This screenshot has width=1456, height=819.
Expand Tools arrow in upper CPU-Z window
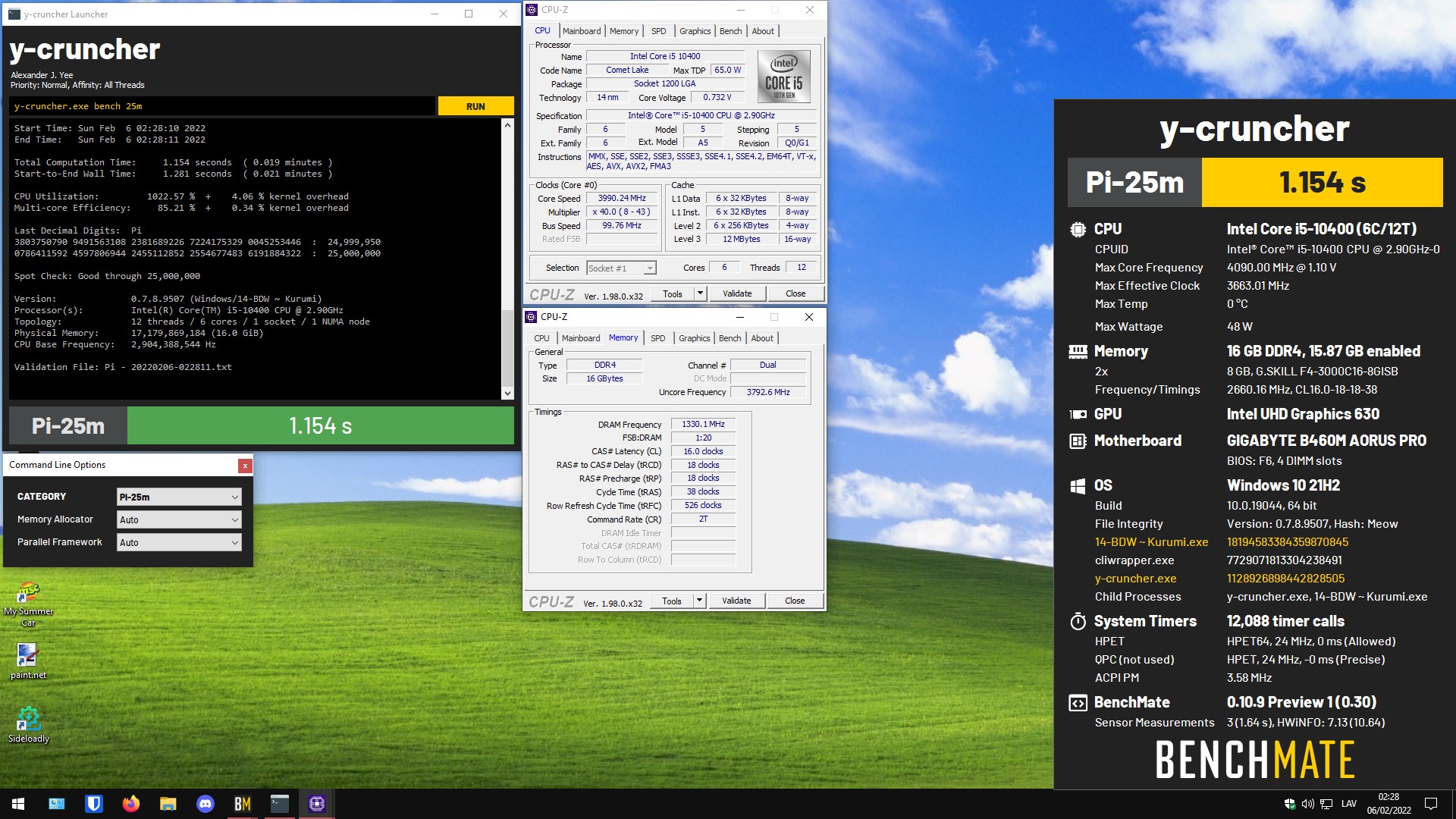coord(700,293)
